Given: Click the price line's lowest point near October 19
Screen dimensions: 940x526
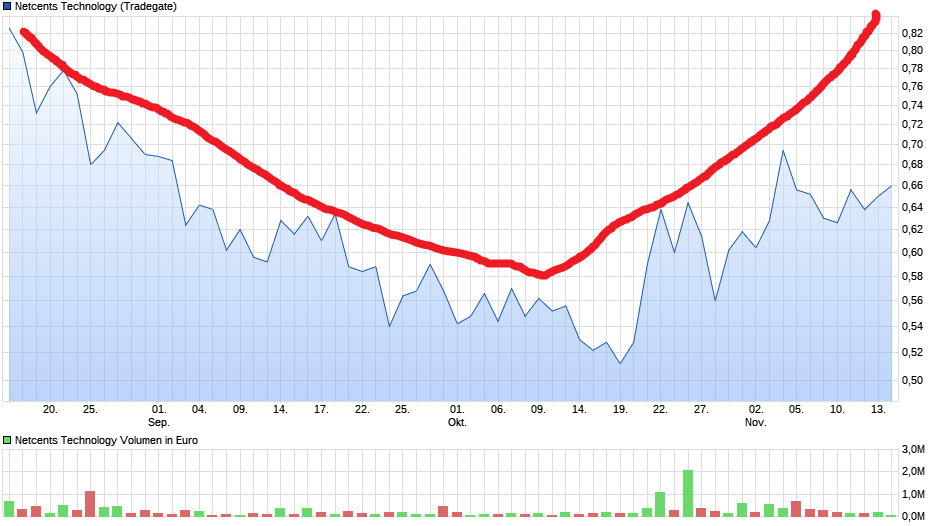Looking at the screenshot, I should tap(620, 363).
